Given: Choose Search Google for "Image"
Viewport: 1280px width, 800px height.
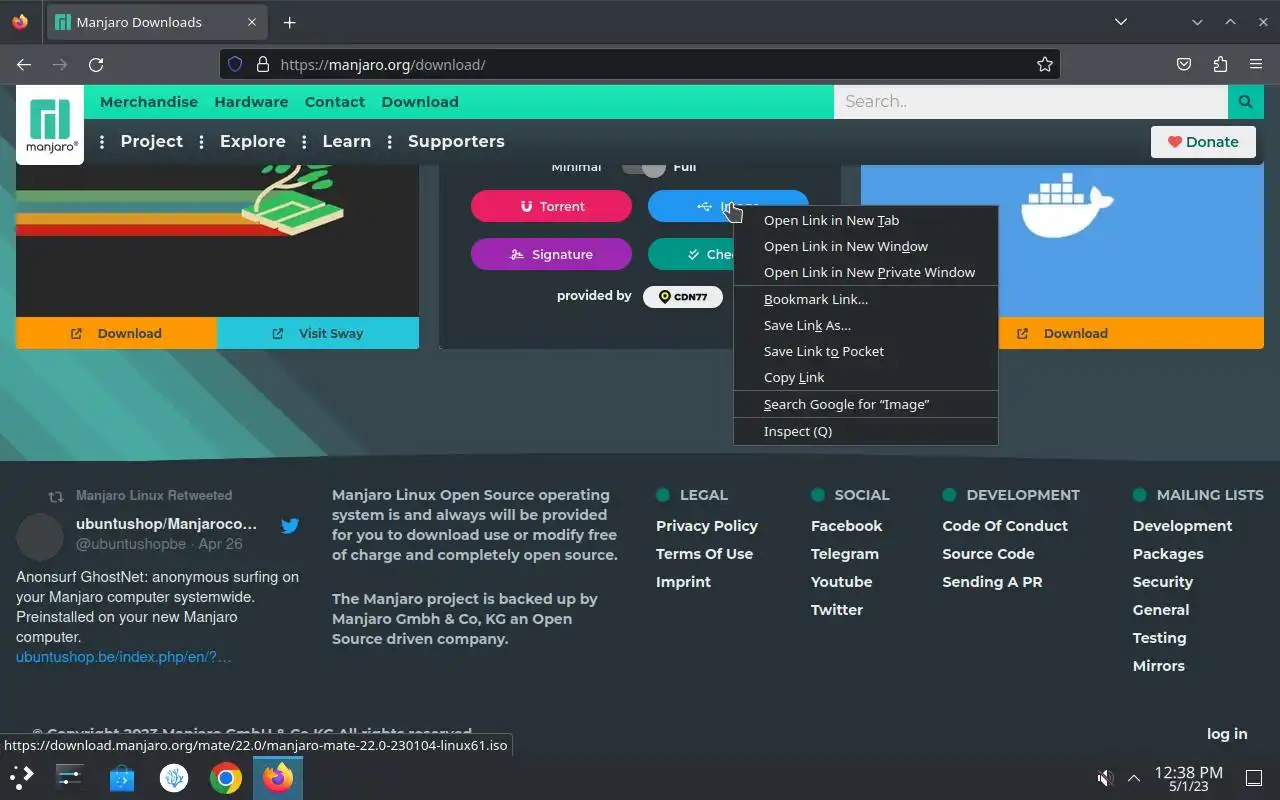Looking at the screenshot, I should click(x=866, y=404).
